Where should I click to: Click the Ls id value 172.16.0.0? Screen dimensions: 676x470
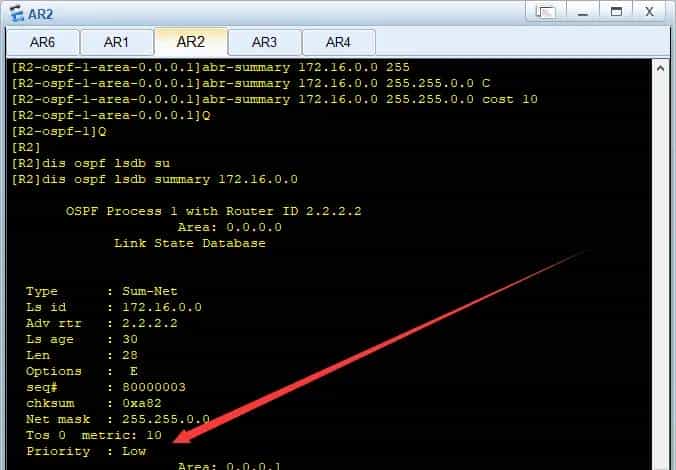(x=162, y=307)
